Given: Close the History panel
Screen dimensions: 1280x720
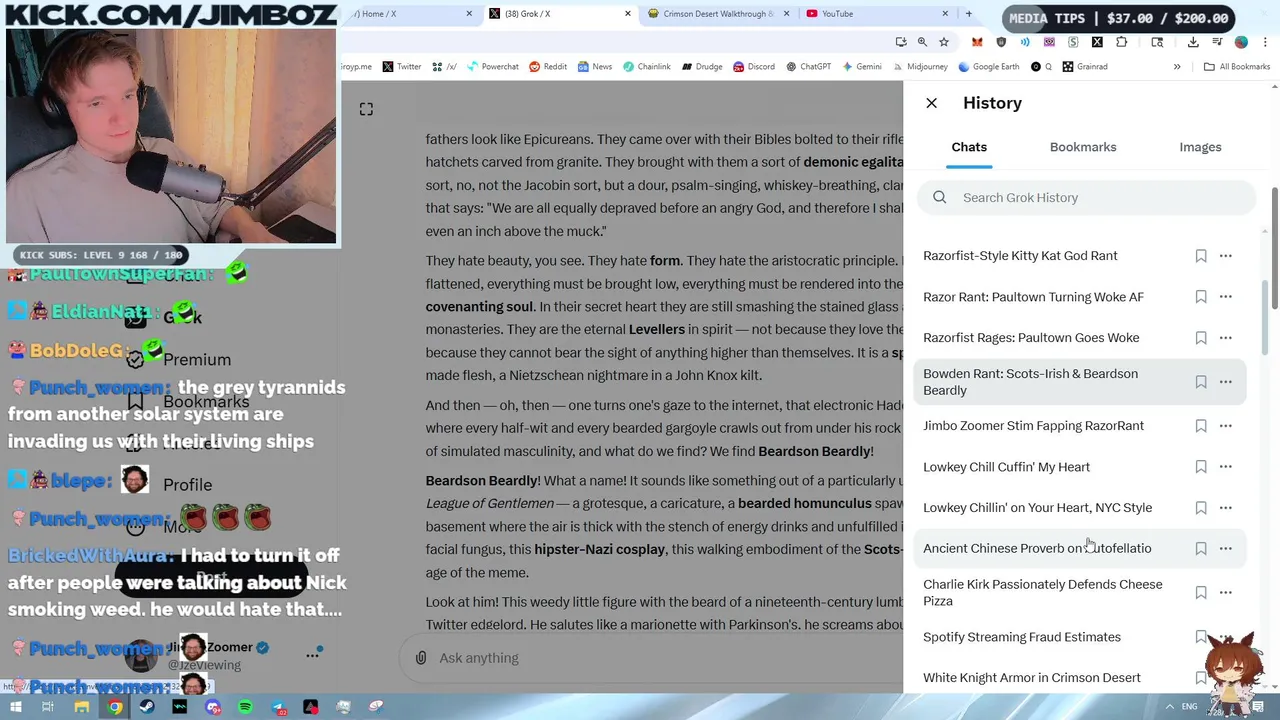Looking at the screenshot, I should pyautogui.click(x=931, y=103).
